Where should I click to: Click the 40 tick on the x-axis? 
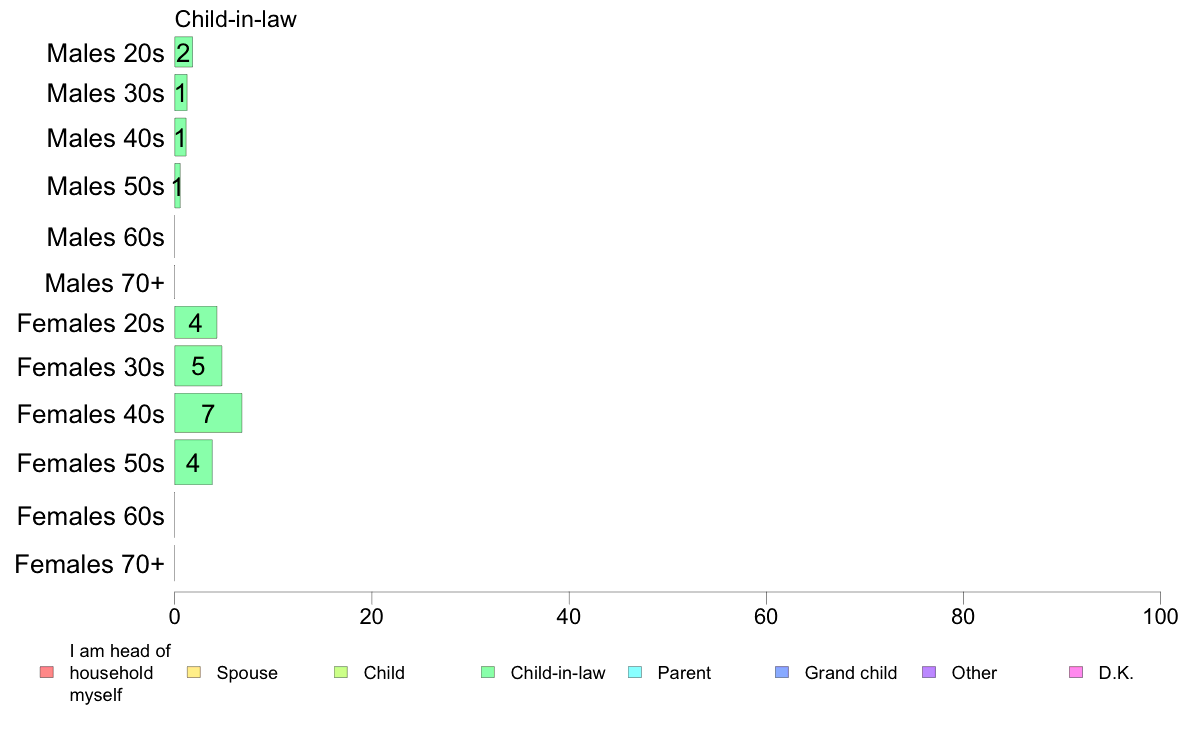(x=569, y=617)
